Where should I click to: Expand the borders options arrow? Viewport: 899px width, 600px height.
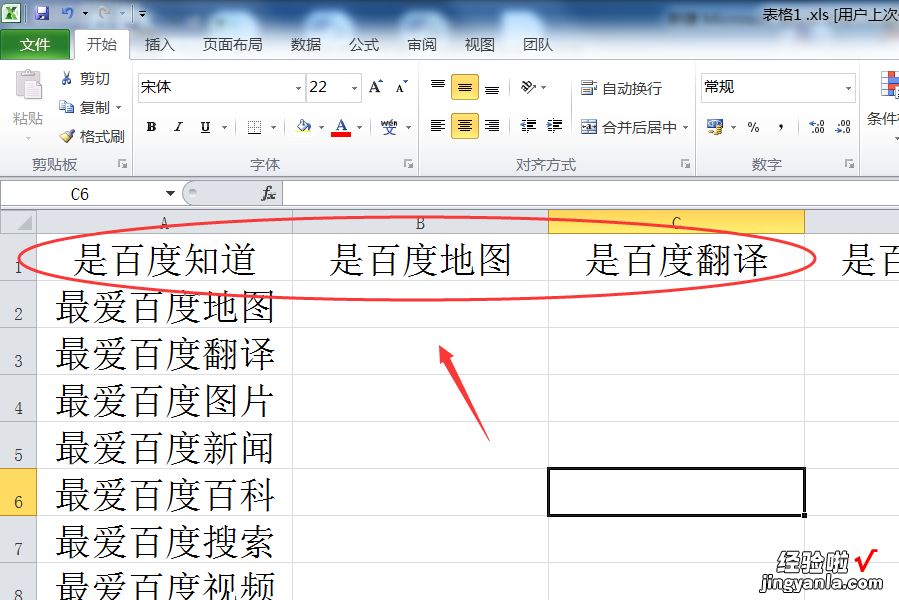273,127
